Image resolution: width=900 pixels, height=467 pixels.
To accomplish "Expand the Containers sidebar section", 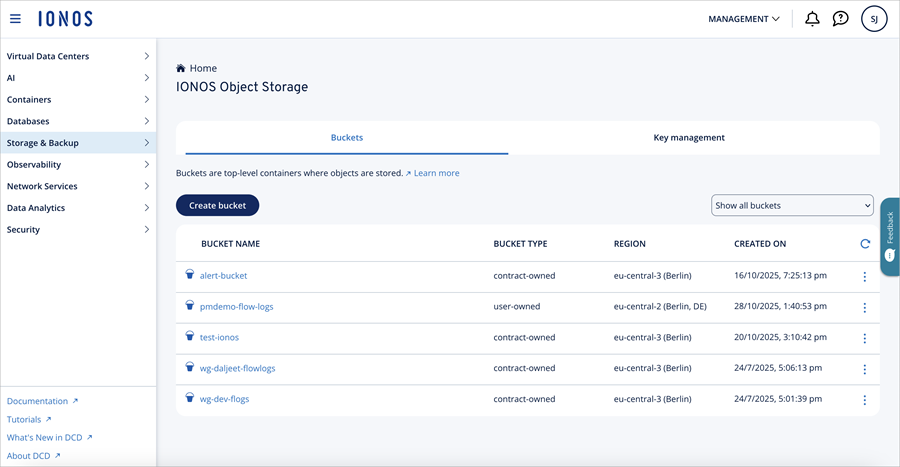I will point(78,99).
